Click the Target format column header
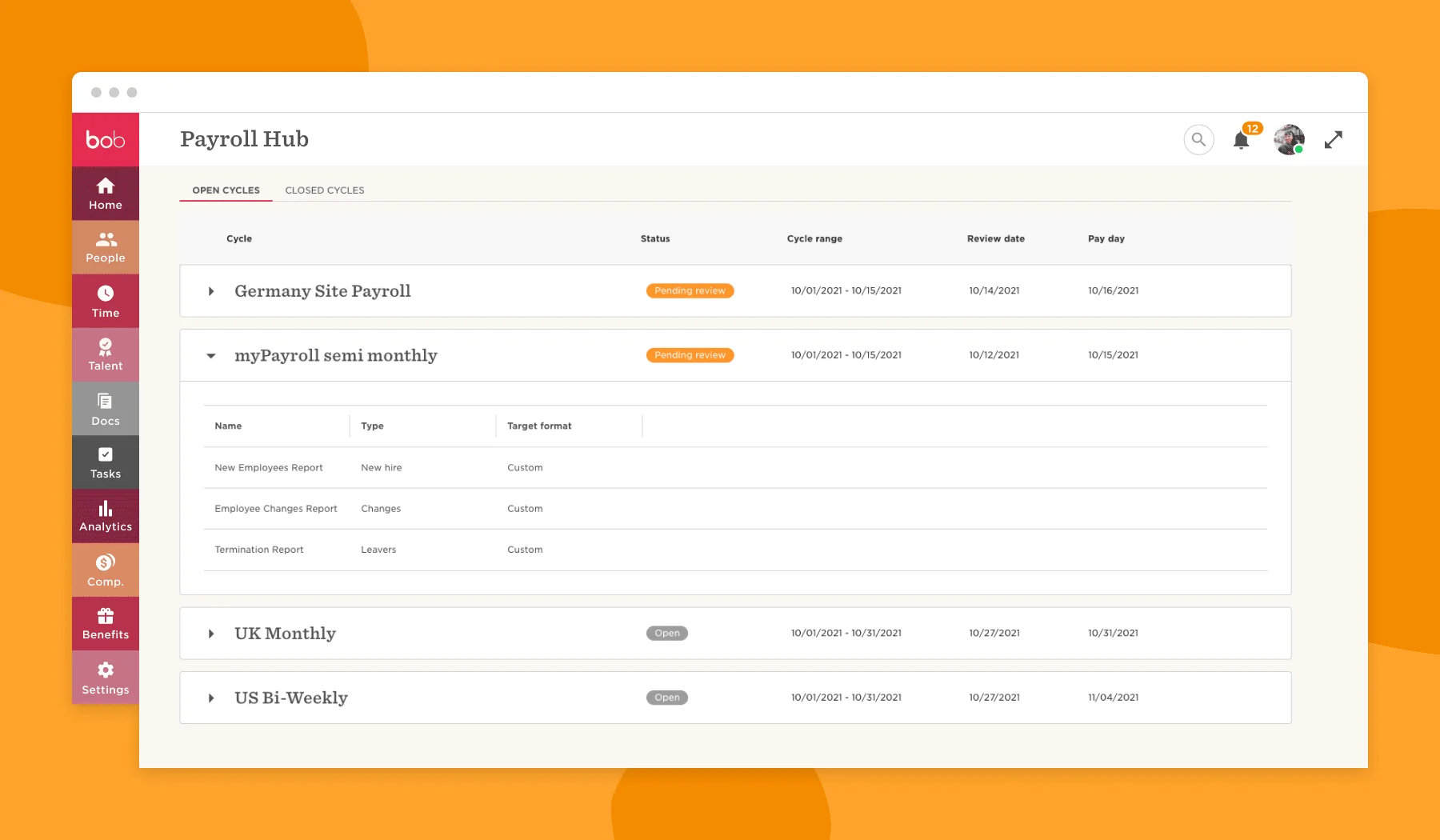The height and width of the screenshot is (840, 1440). click(x=539, y=426)
